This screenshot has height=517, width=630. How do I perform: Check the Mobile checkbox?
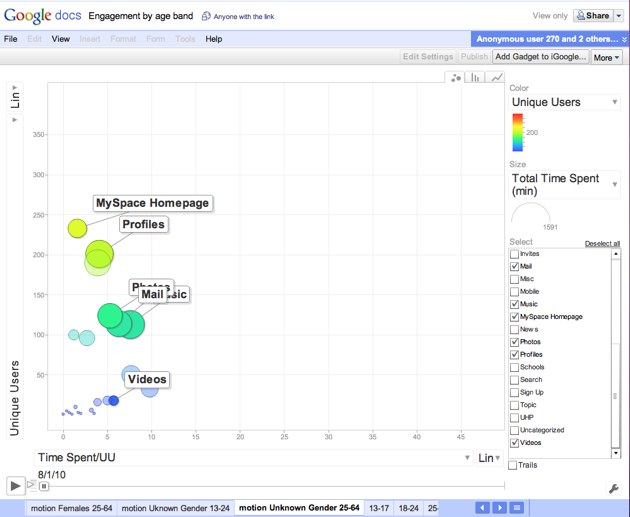514,292
